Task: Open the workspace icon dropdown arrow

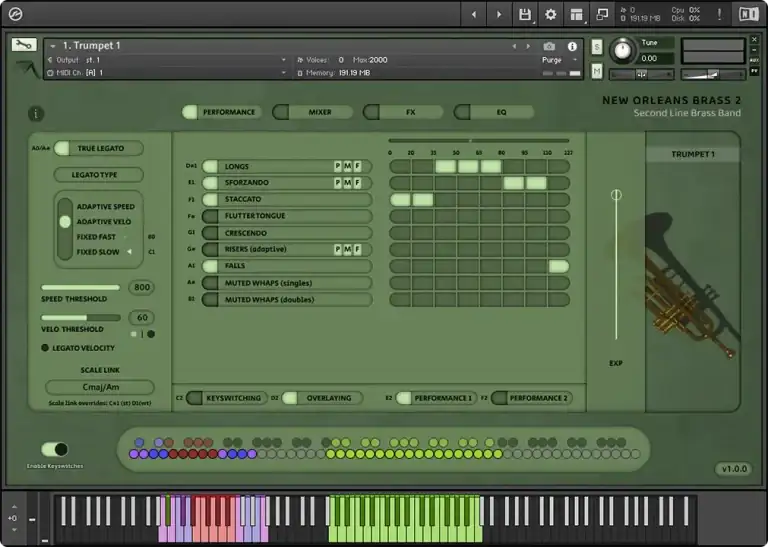Action: pyautogui.click(x=585, y=22)
